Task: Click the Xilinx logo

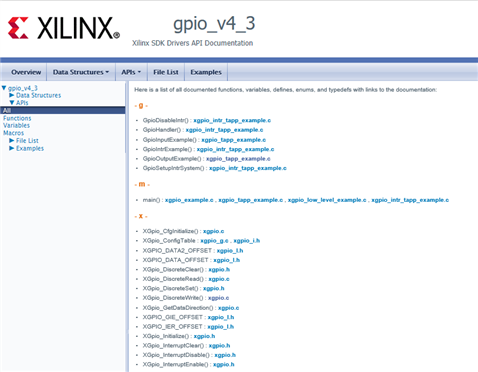Action: [x=64, y=28]
